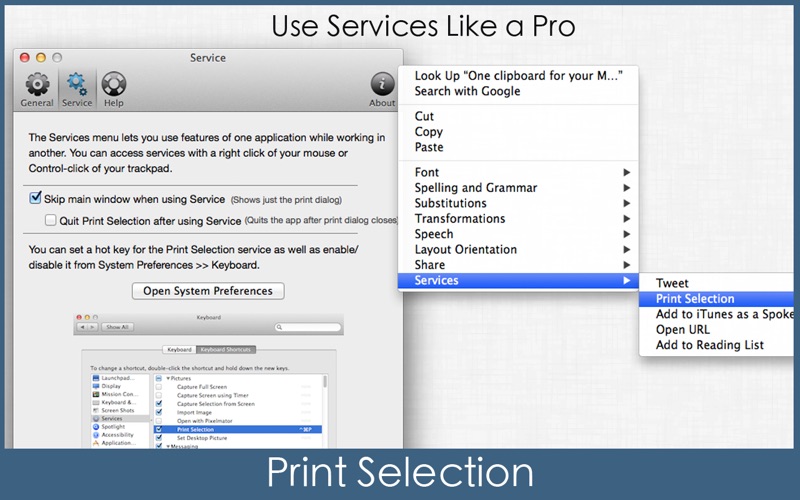This screenshot has height=500, width=800.
Task: Open the General preferences gear icon
Action: coord(37,86)
